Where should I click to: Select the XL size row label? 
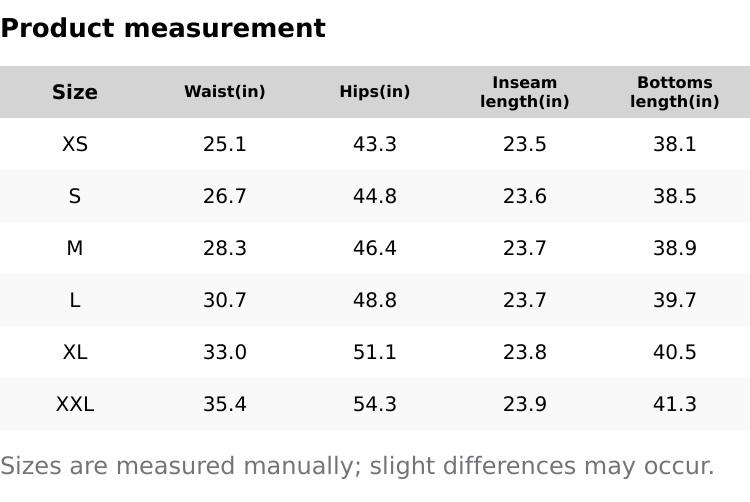click(x=75, y=352)
